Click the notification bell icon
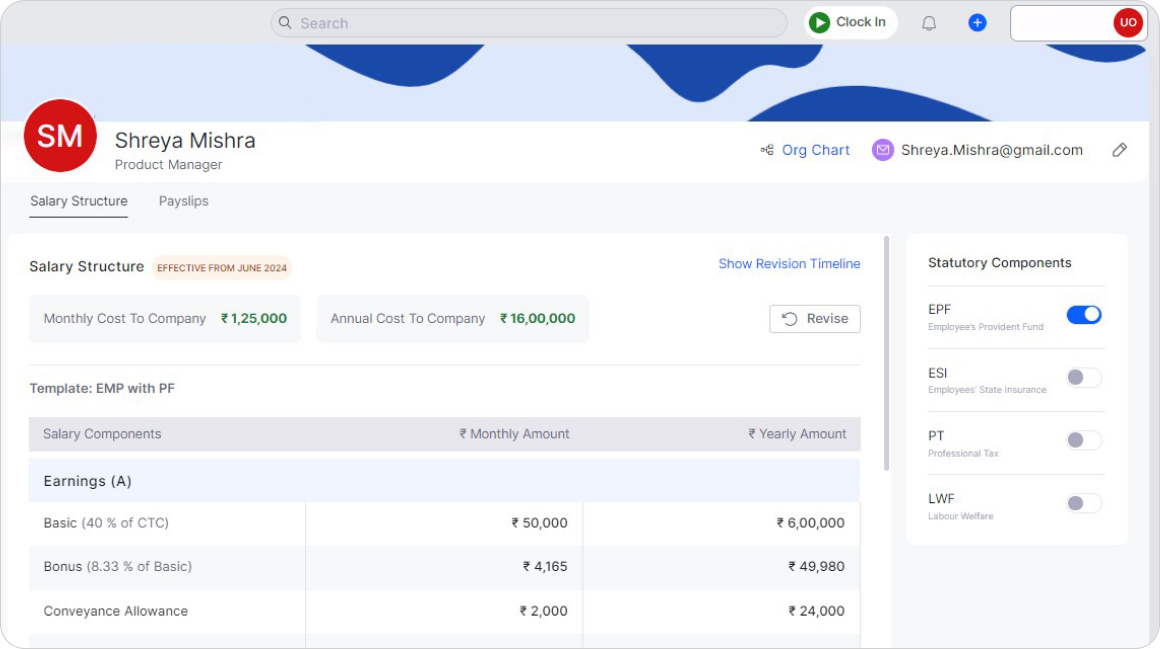Image resolution: width=1160 pixels, height=649 pixels. [x=929, y=23]
